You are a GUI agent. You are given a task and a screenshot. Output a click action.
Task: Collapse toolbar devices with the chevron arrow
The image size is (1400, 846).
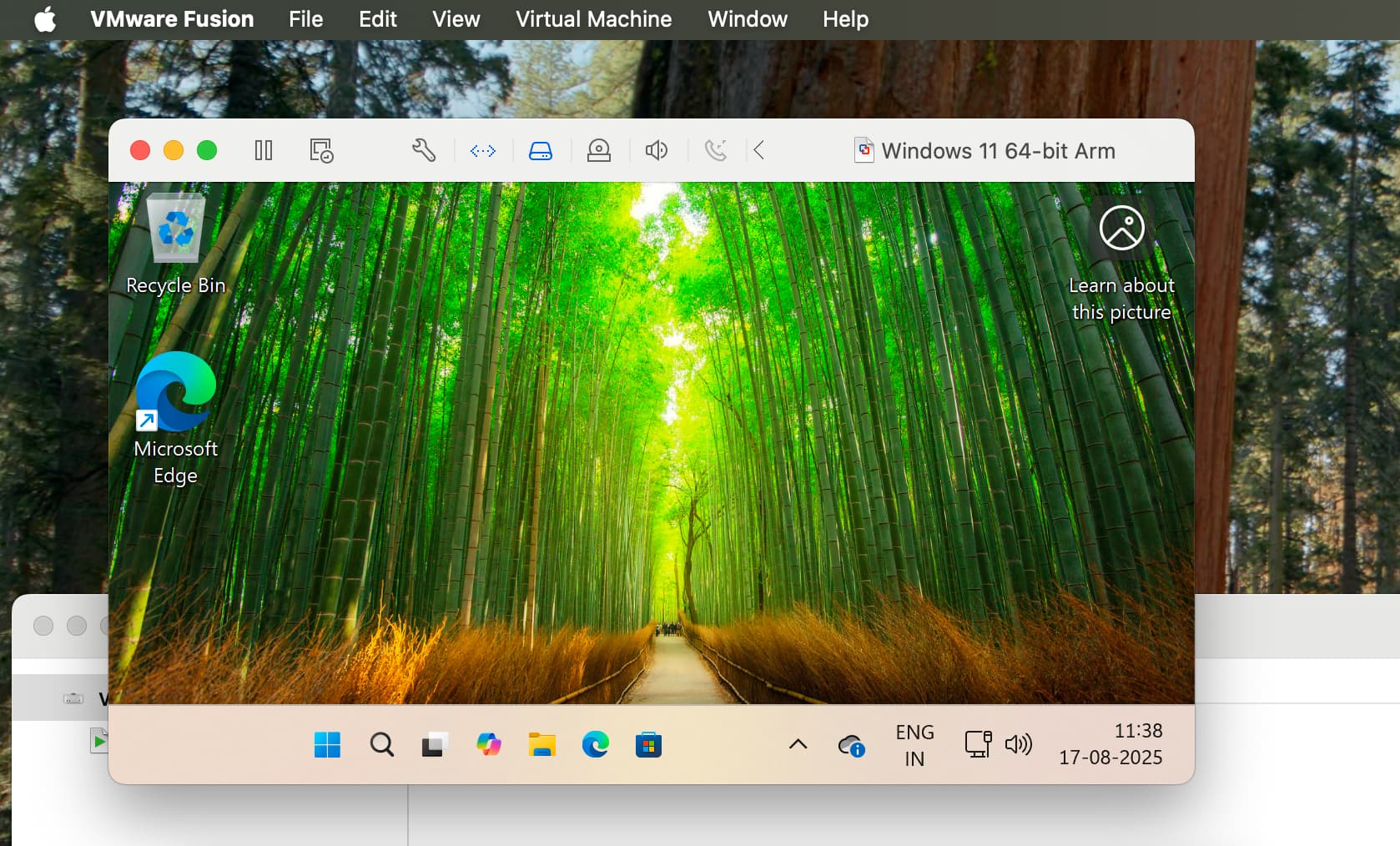tap(758, 150)
